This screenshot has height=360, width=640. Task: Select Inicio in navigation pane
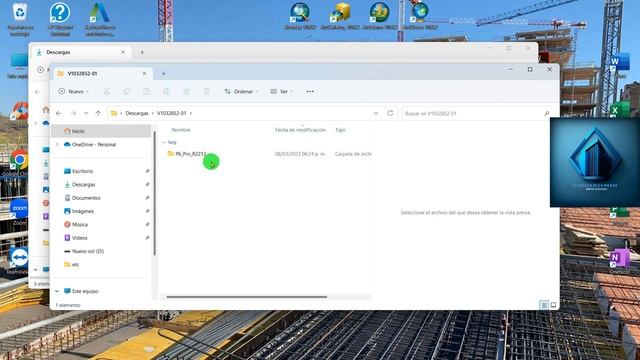[x=101, y=131]
